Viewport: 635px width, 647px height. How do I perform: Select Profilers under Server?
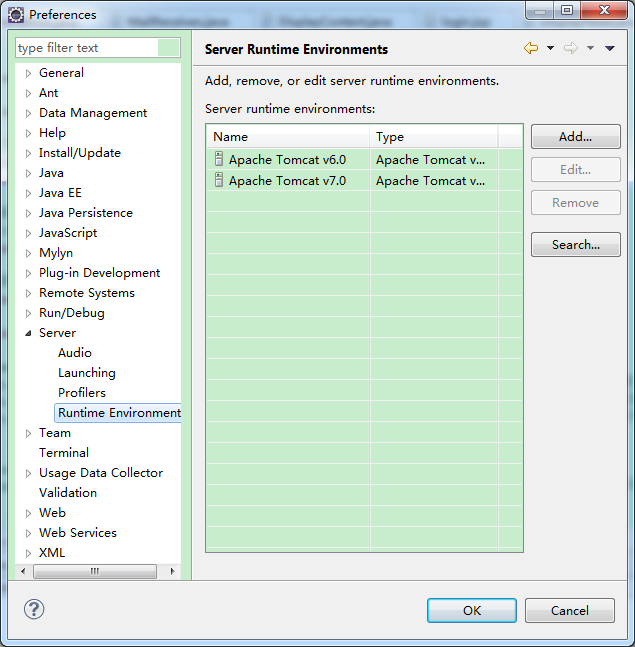pyautogui.click(x=82, y=393)
